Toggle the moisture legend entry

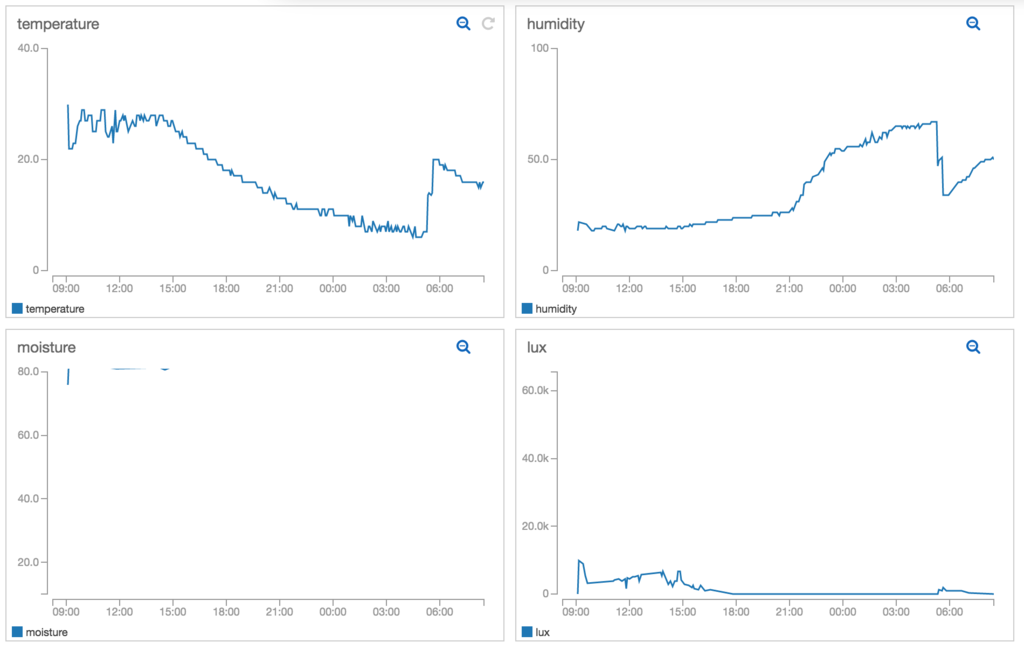(x=40, y=632)
